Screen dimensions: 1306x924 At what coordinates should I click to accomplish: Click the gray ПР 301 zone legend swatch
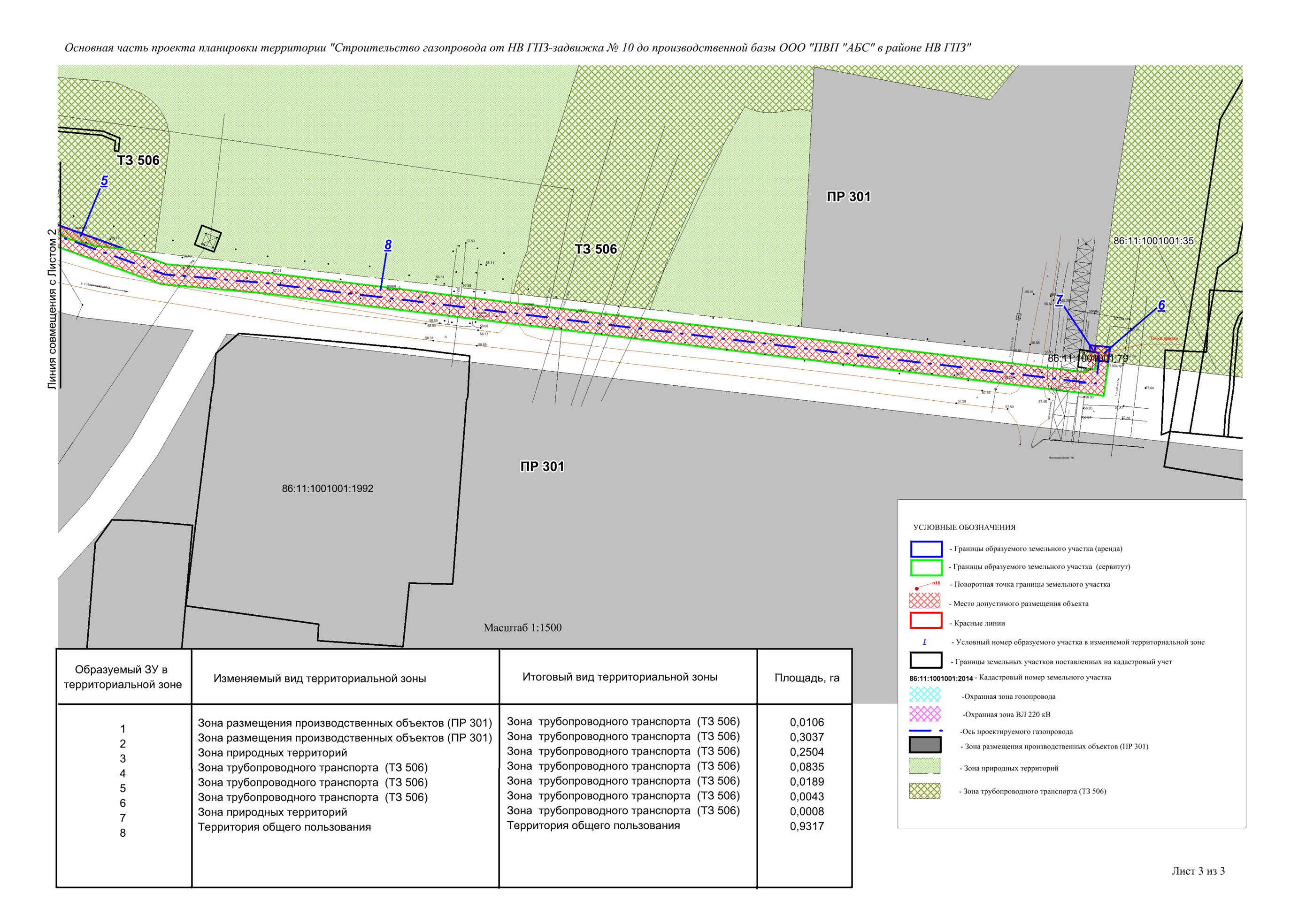925,745
